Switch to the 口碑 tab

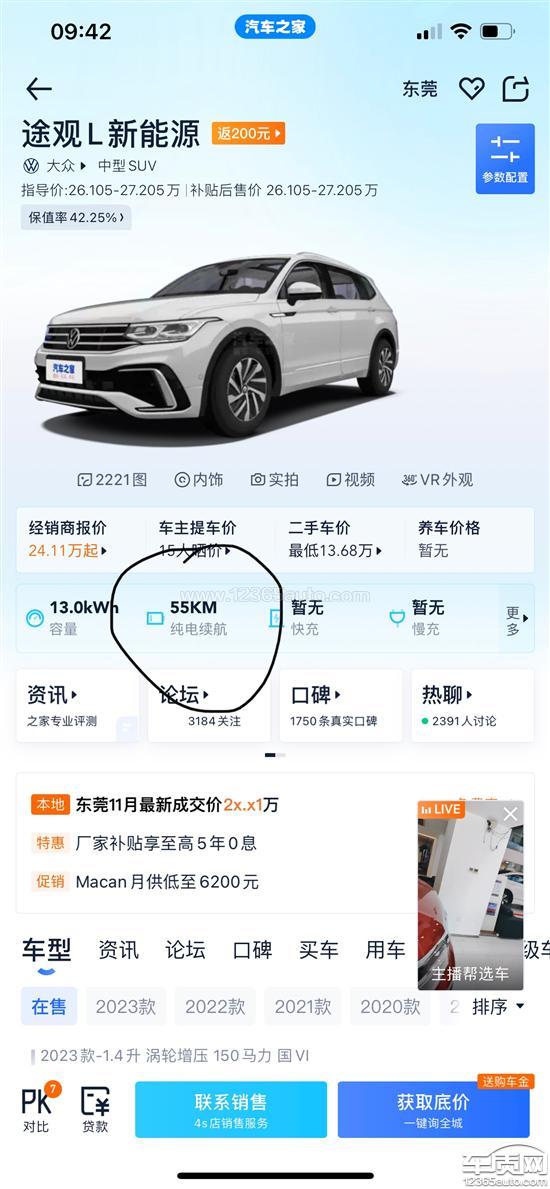pyautogui.click(x=252, y=949)
